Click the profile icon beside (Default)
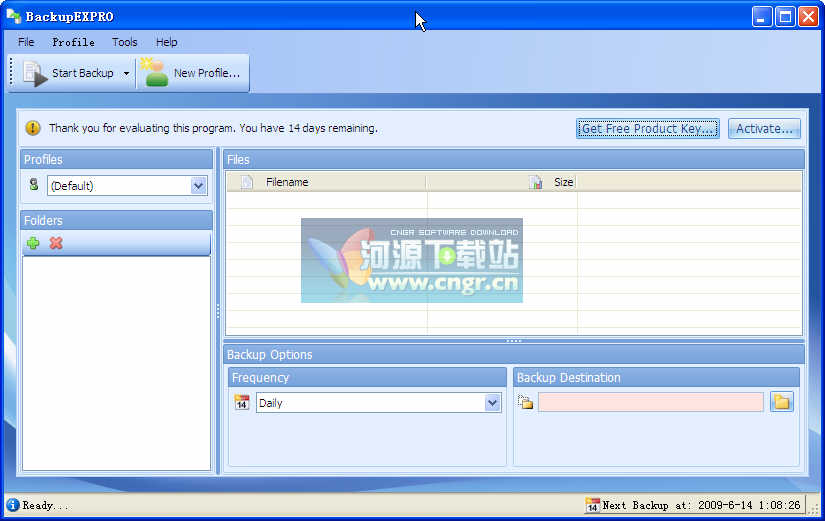825x521 pixels. point(34,185)
